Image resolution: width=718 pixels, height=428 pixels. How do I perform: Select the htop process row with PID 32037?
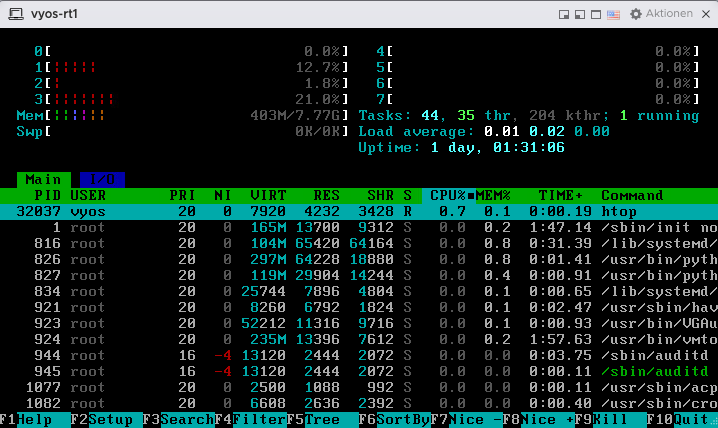point(358,211)
